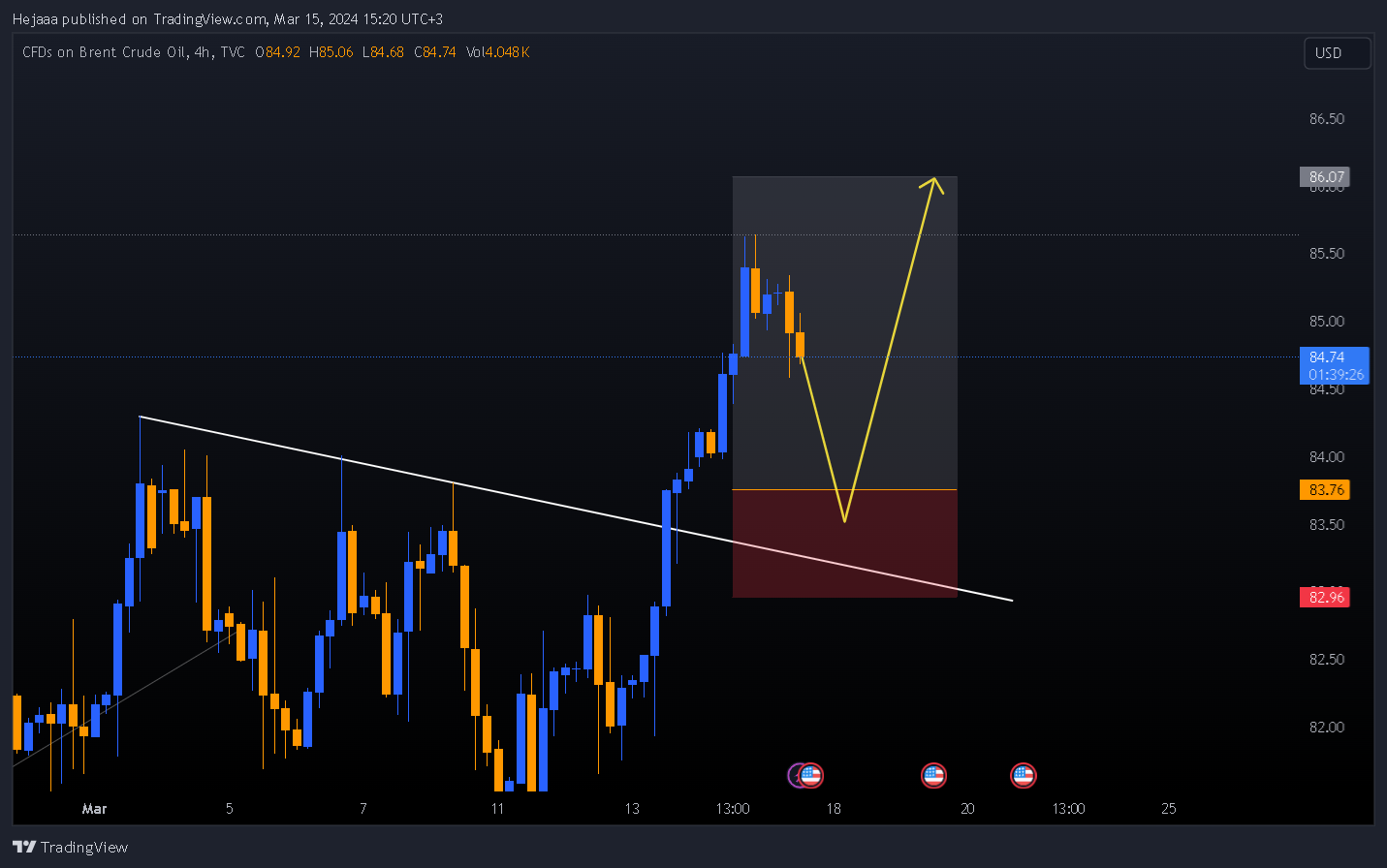Select the orange 83.76 entry price label
The image size is (1387, 868).
pos(1325,489)
